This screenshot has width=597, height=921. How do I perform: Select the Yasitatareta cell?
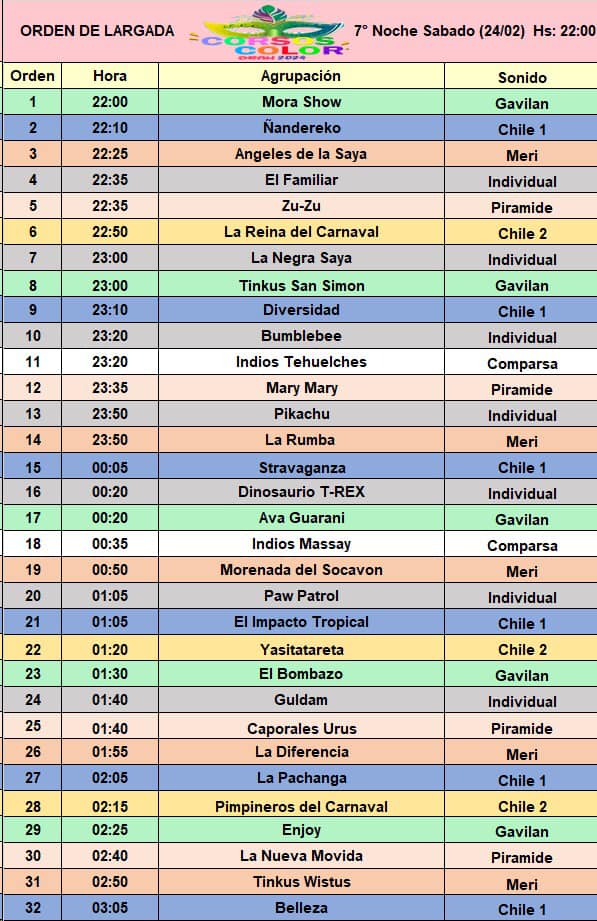301,649
